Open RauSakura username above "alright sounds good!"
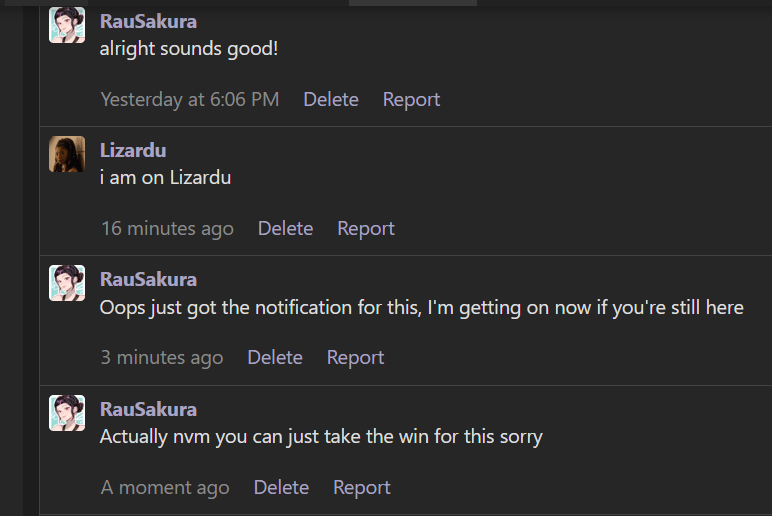 (x=148, y=21)
